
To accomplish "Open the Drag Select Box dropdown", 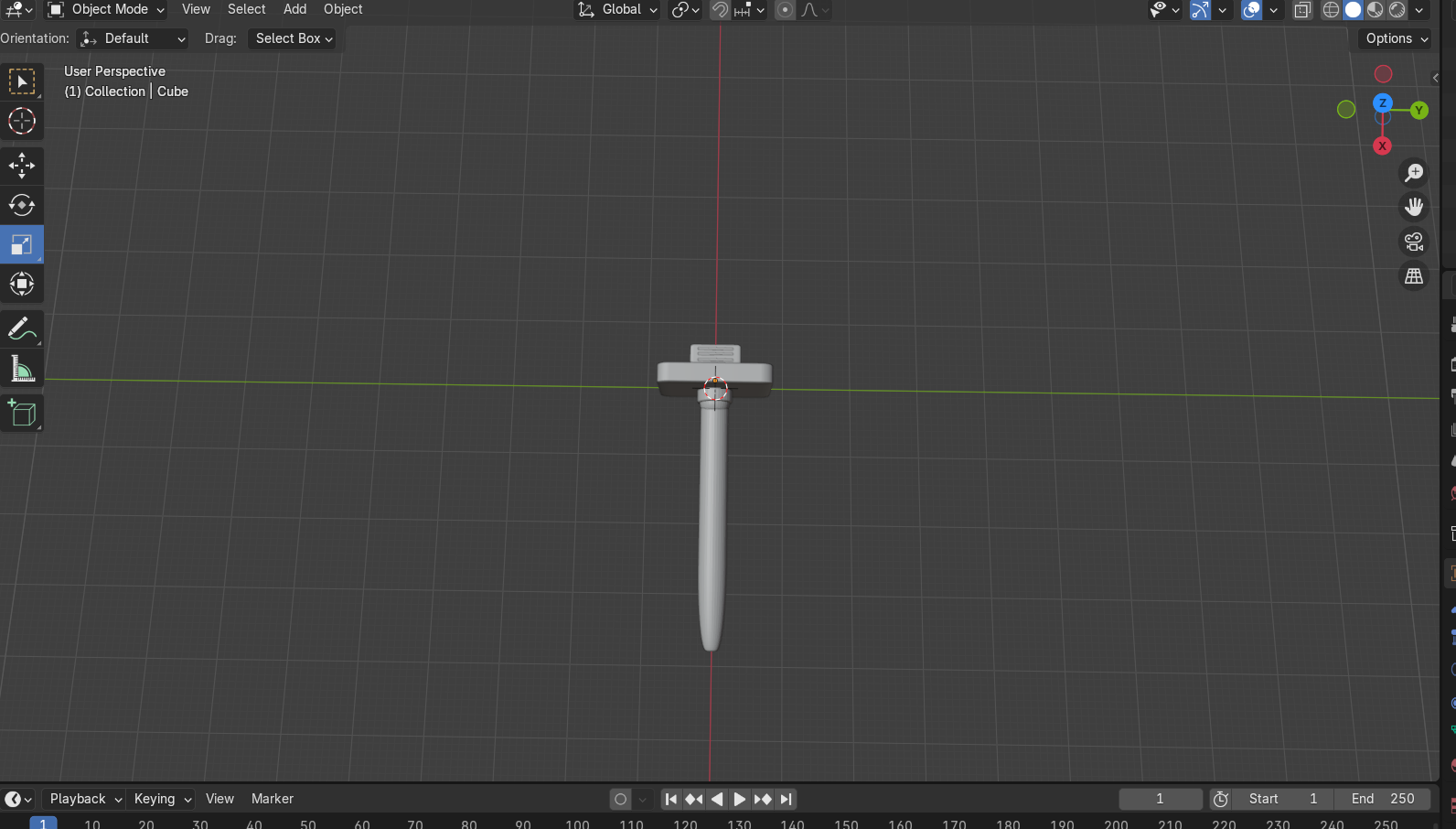I will [293, 38].
